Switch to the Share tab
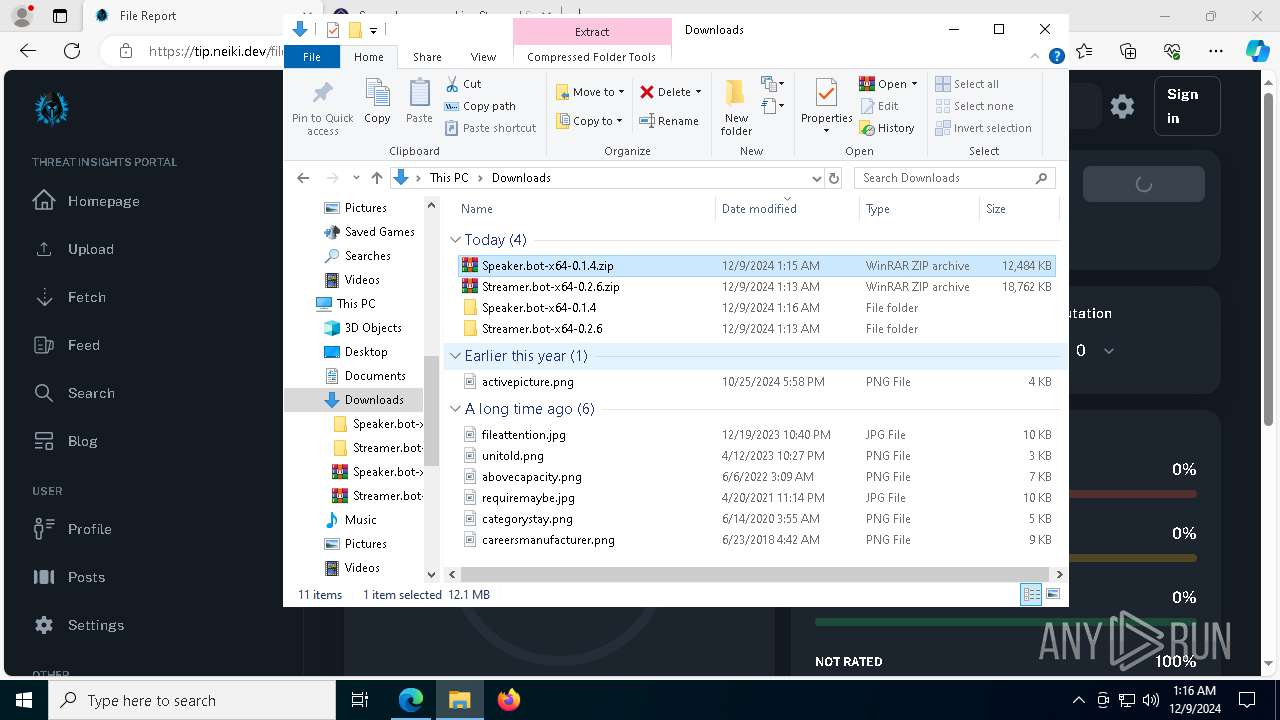 pyautogui.click(x=427, y=57)
